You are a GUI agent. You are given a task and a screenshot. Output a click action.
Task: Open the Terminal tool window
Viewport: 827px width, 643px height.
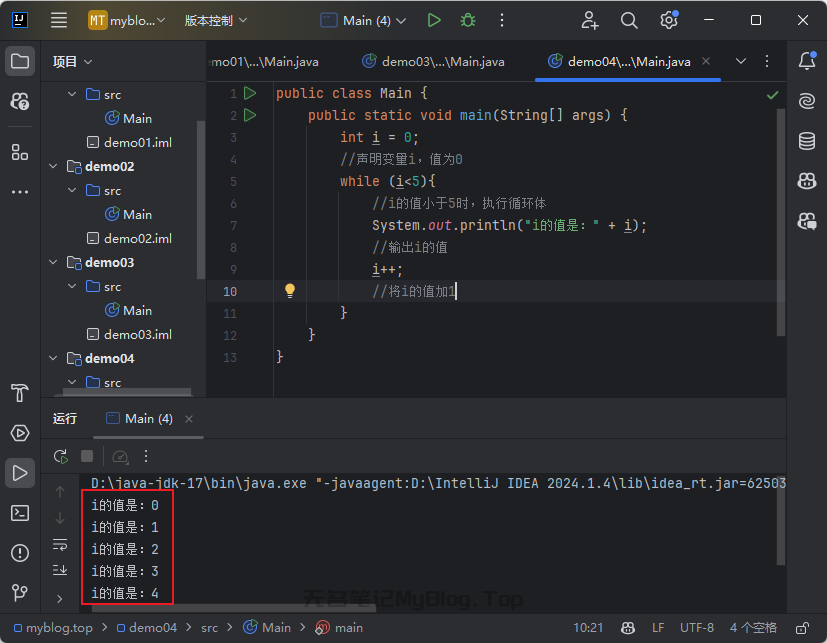[20, 513]
